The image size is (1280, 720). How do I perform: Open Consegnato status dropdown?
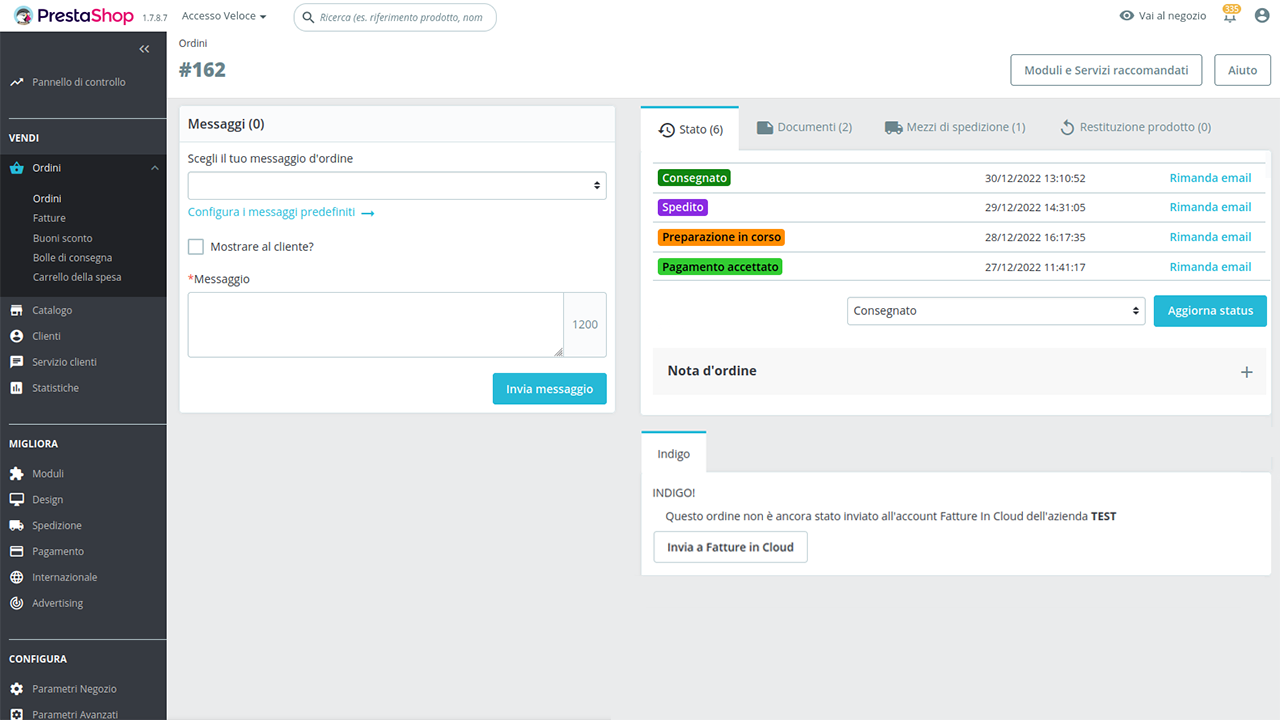click(996, 311)
